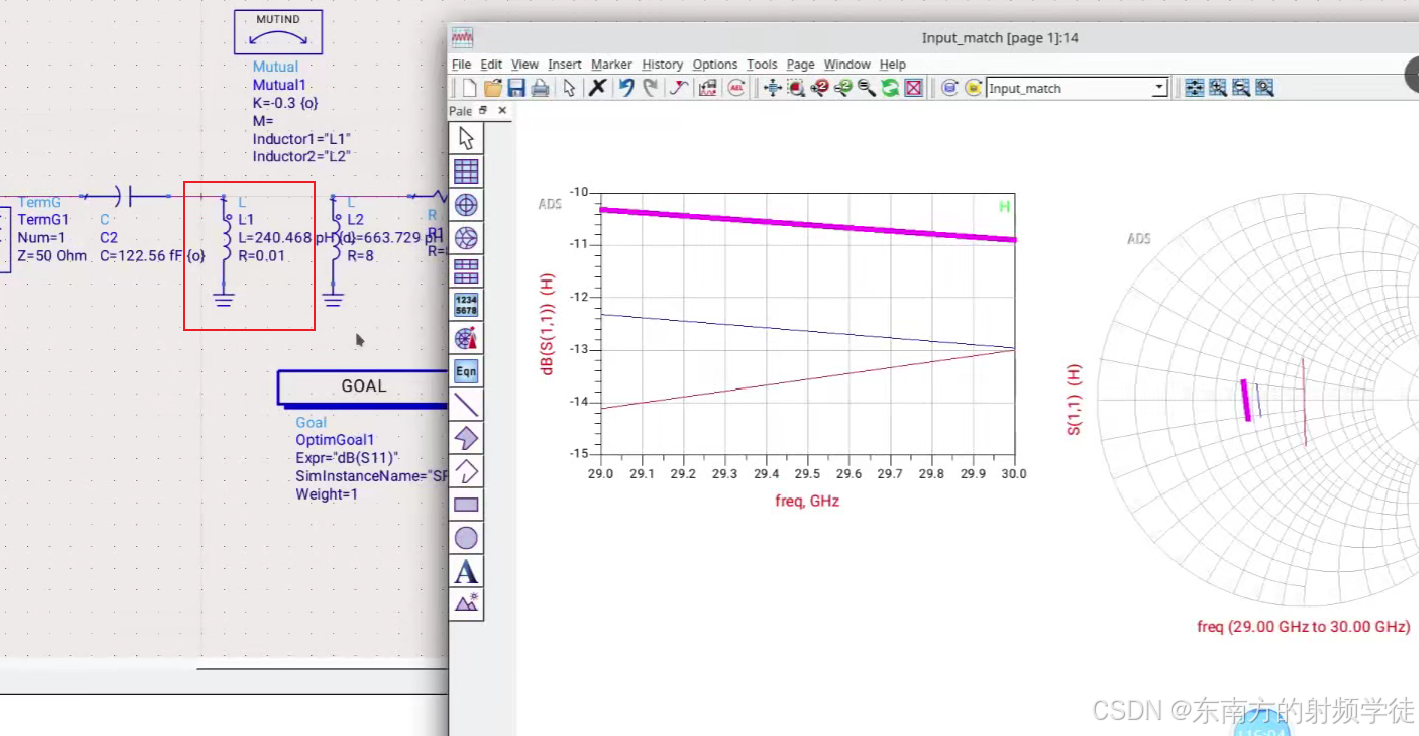The image size is (1419, 736).
Task: Open the Help menu
Action: (x=893, y=64)
